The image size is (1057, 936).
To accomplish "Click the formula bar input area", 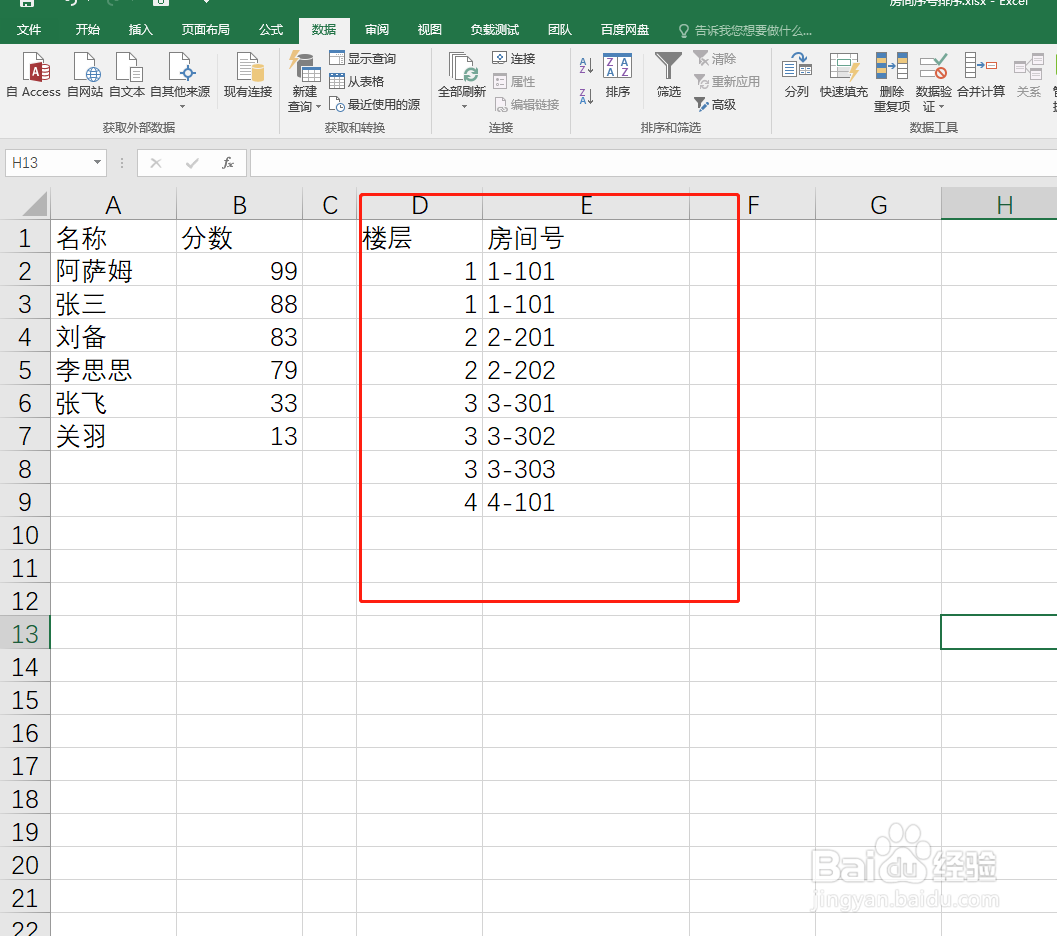I will pos(653,163).
